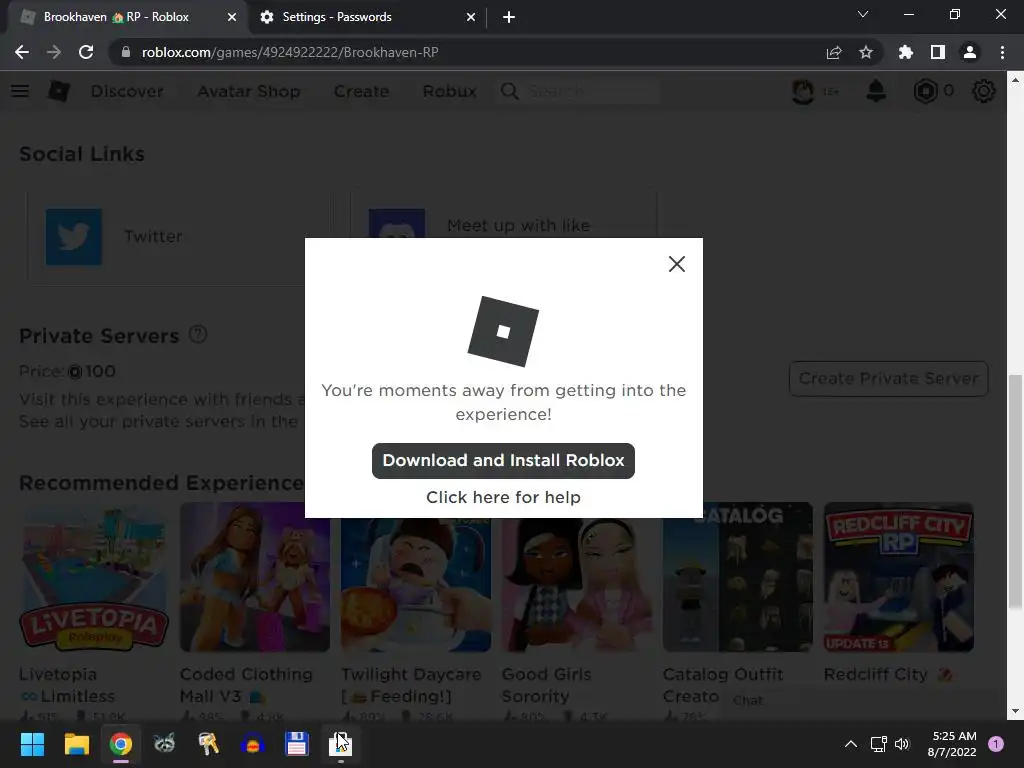The image size is (1024, 768).
Task: Open the Windows Start menu
Action: [x=32, y=744]
